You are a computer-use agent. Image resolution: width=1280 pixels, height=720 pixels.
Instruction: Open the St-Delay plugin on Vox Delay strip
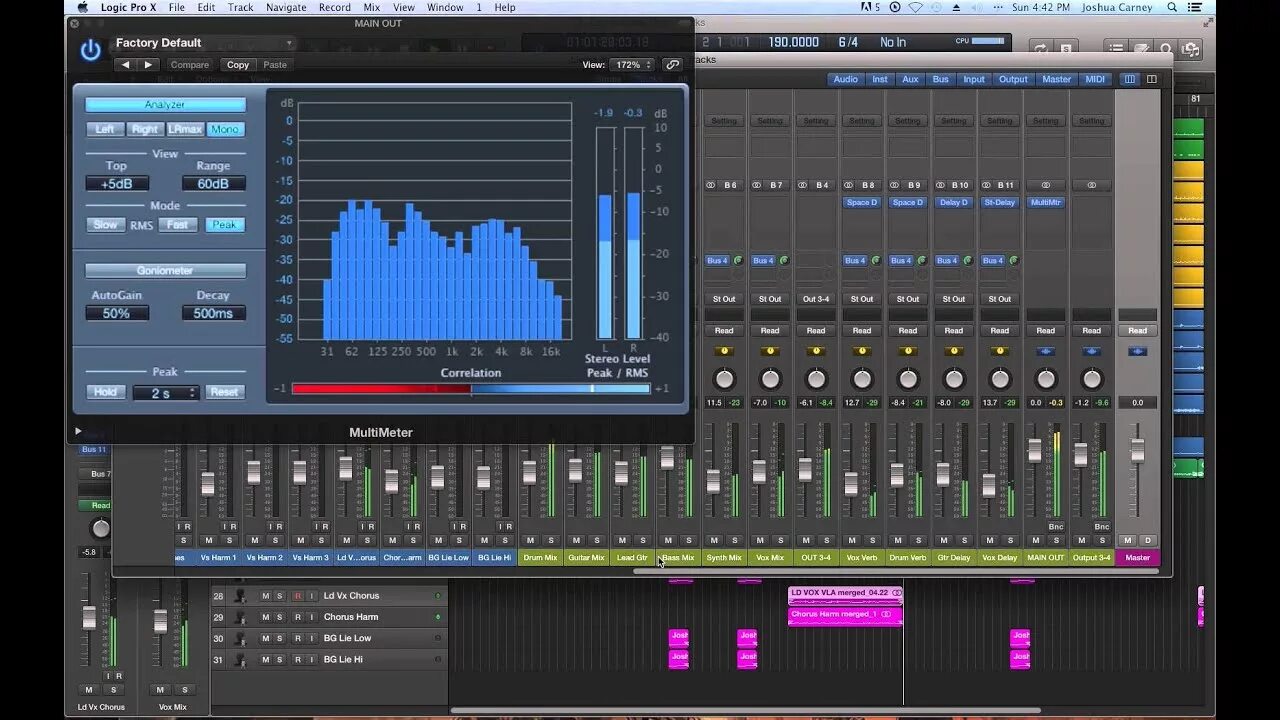pos(1000,202)
